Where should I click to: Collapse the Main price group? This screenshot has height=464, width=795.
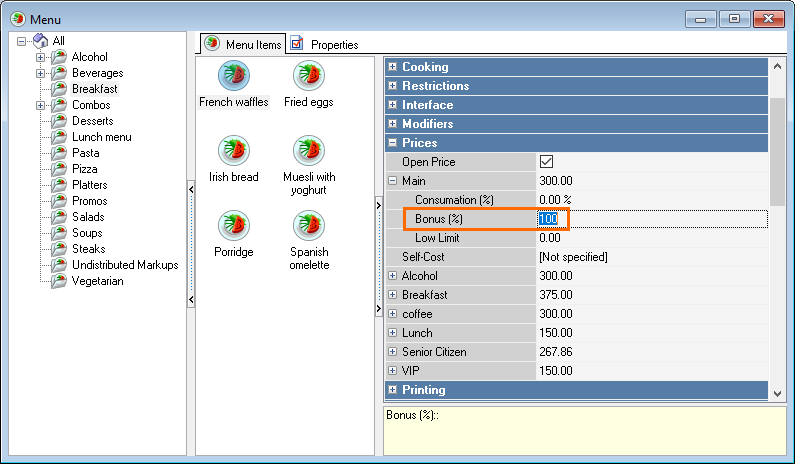[393, 181]
